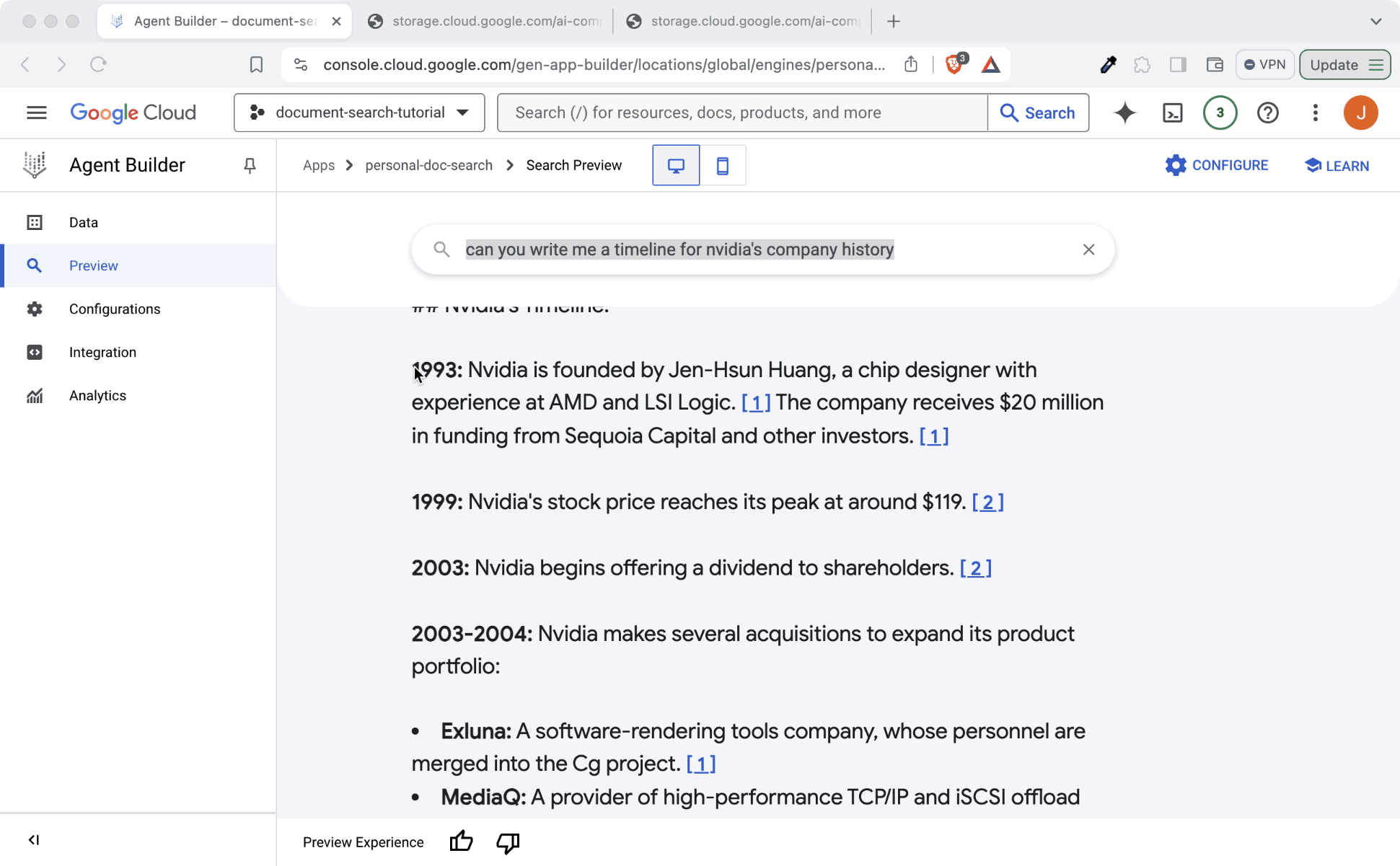The height and width of the screenshot is (866, 1400).
Task: Activate Cloud Shell terminal icon
Action: tap(1172, 112)
